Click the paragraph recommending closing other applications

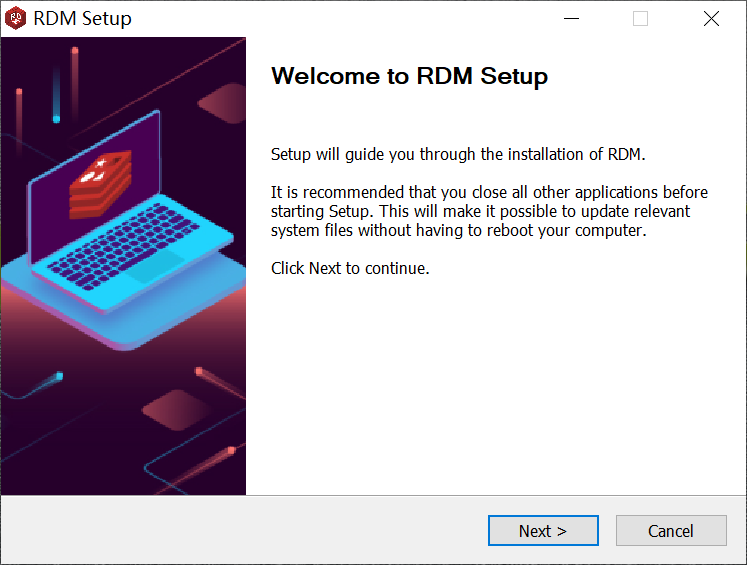pos(489,211)
